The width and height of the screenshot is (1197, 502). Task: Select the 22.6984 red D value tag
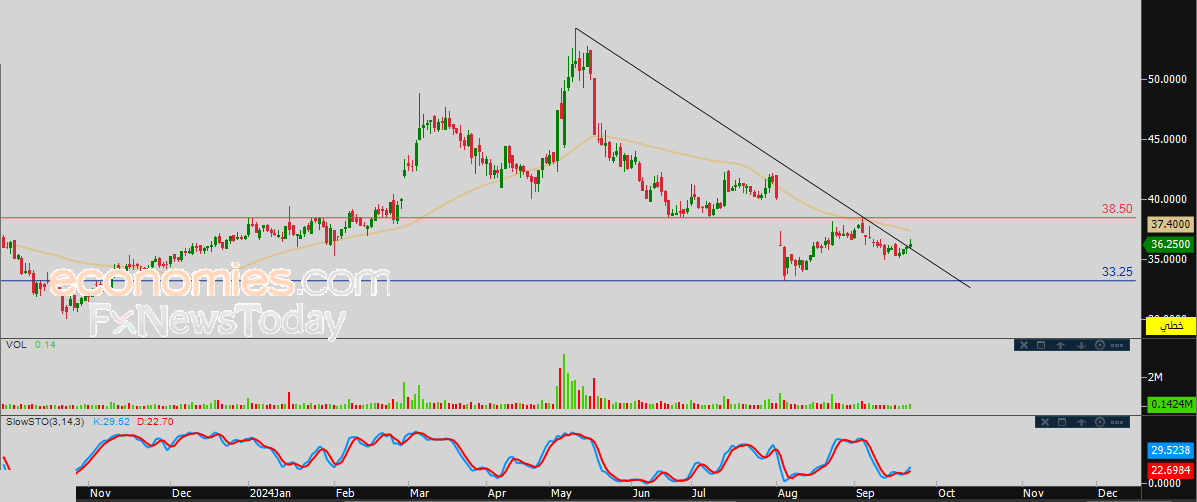pyautogui.click(x=1171, y=469)
